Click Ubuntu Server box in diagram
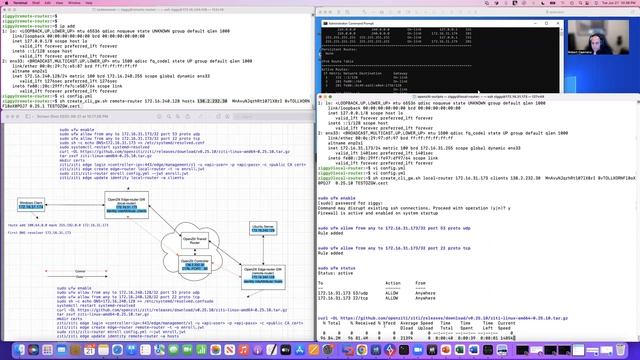Image resolution: width=640 pixels, height=360 pixels. [x=263, y=228]
